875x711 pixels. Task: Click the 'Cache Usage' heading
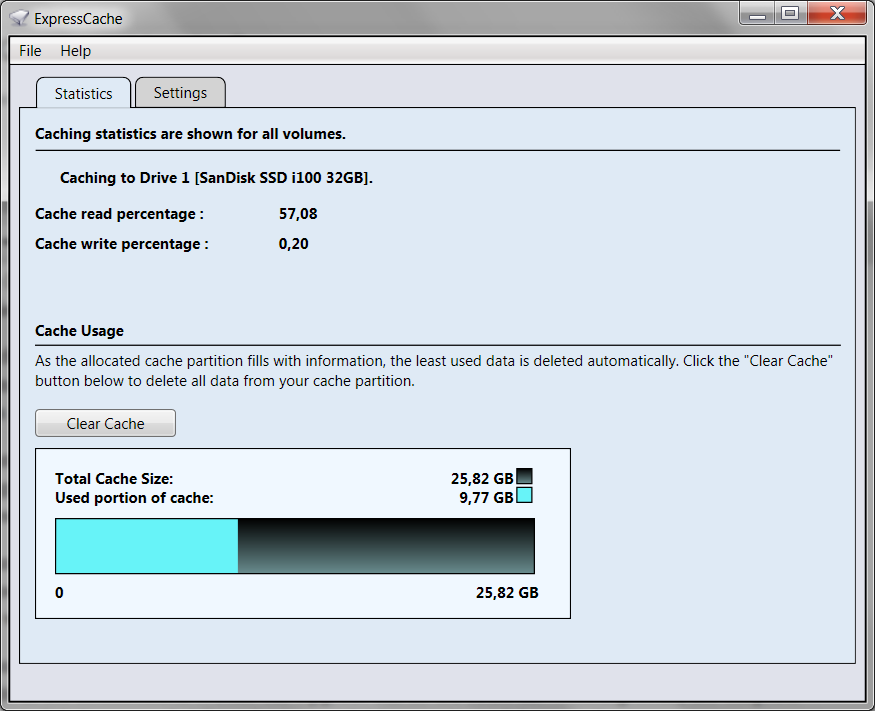point(79,331)
